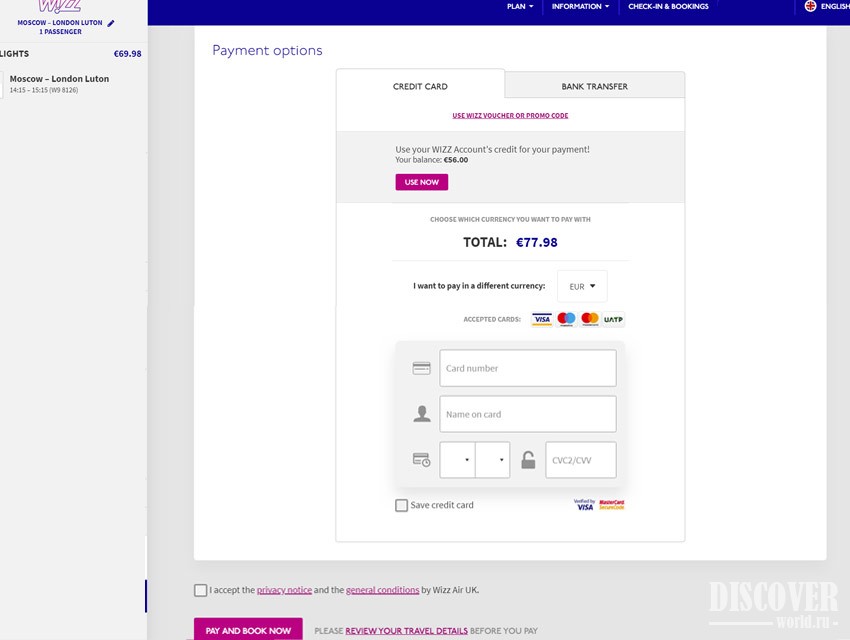Click the person icon beside Name on card

click(x=421, y=414)
